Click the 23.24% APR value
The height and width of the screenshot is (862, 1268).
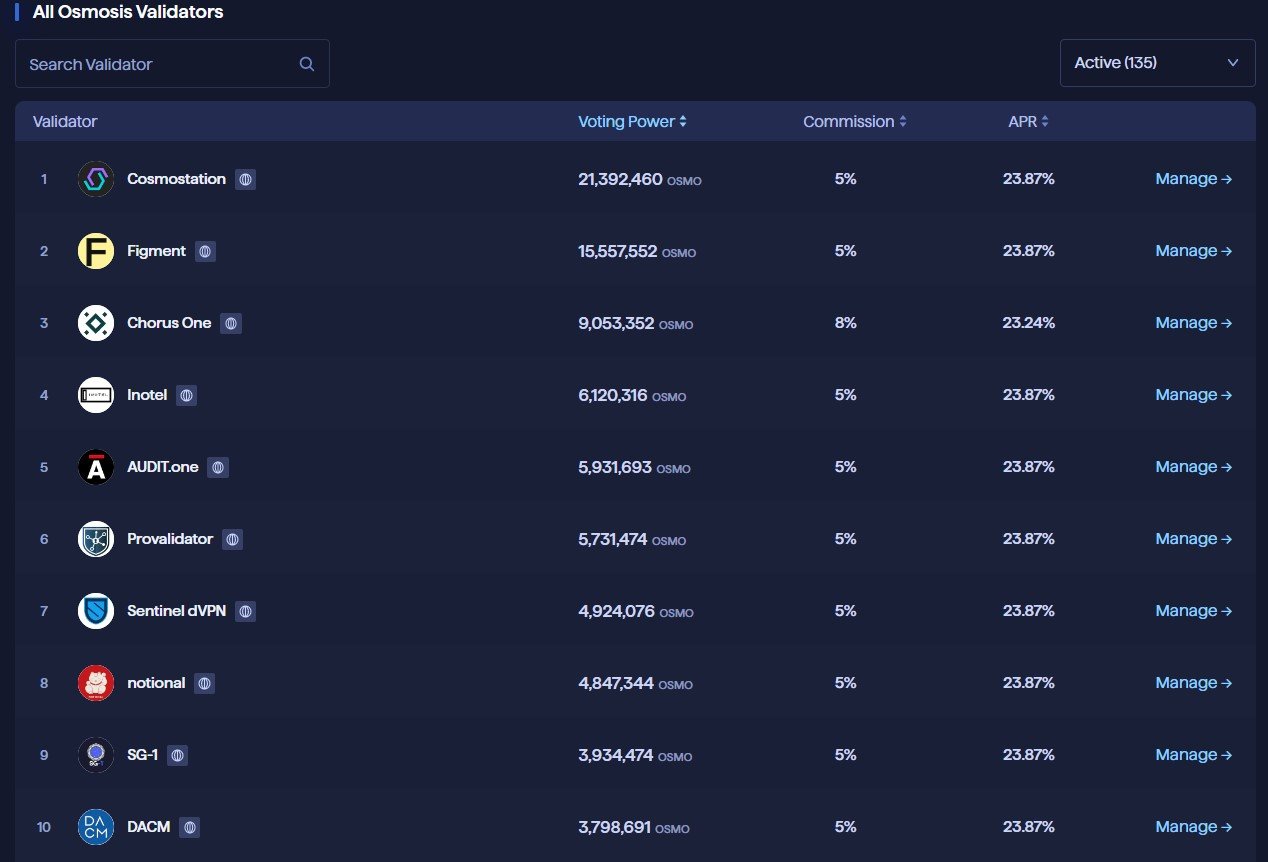click(x=1029, y=323)
